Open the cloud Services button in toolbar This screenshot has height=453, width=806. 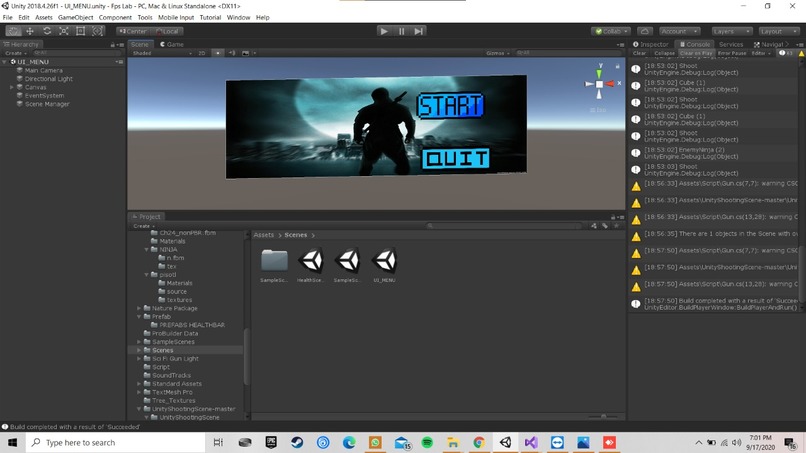tap(645, 31)
